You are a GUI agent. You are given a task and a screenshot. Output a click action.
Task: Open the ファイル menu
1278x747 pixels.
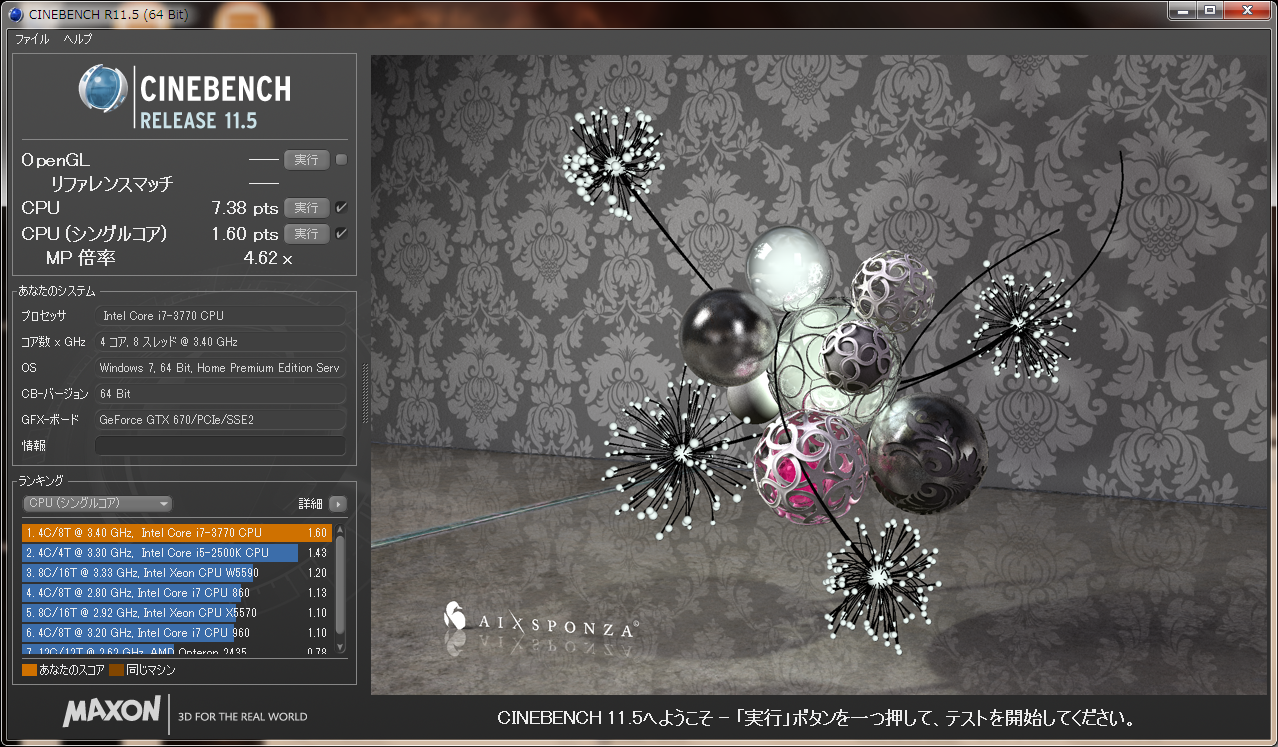[32, 39]
